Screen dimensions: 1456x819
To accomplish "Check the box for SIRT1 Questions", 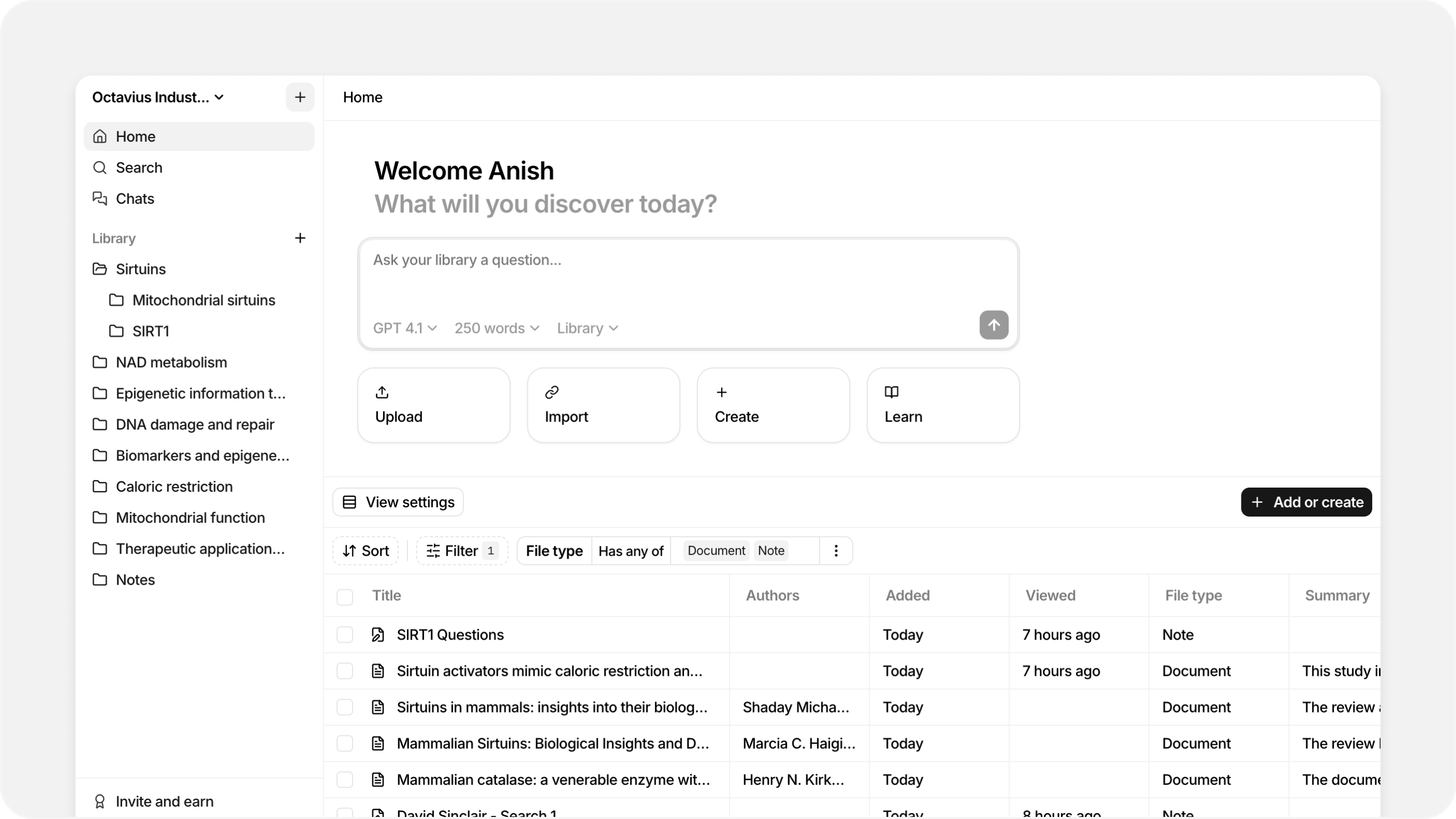I will 345,635.
